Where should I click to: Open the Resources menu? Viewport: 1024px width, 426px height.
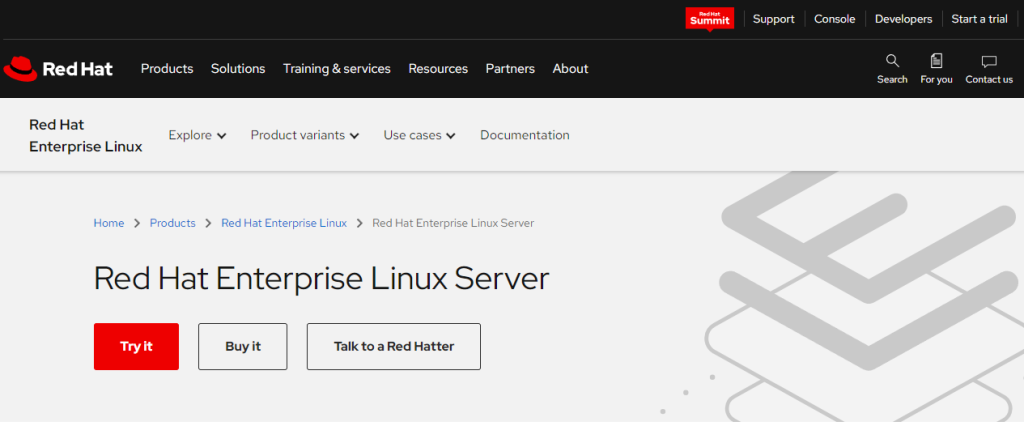click(438, 69)
